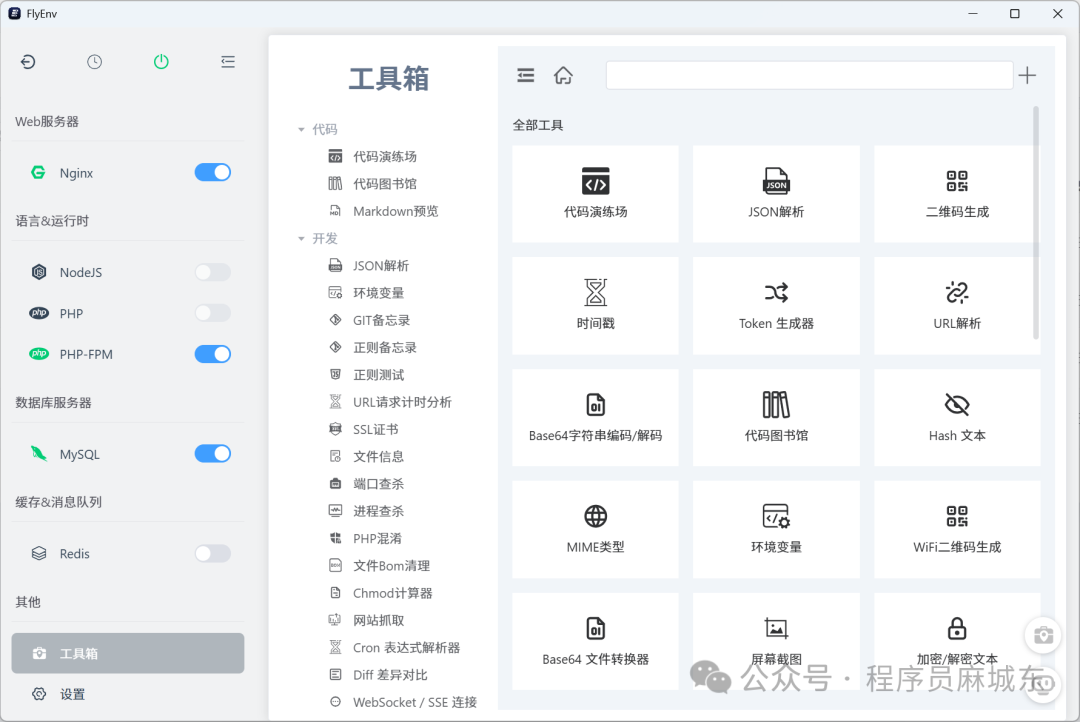Open Diff 差异对比 tool
Screen dimensions: 1080x722
click(x=390, y=675)
